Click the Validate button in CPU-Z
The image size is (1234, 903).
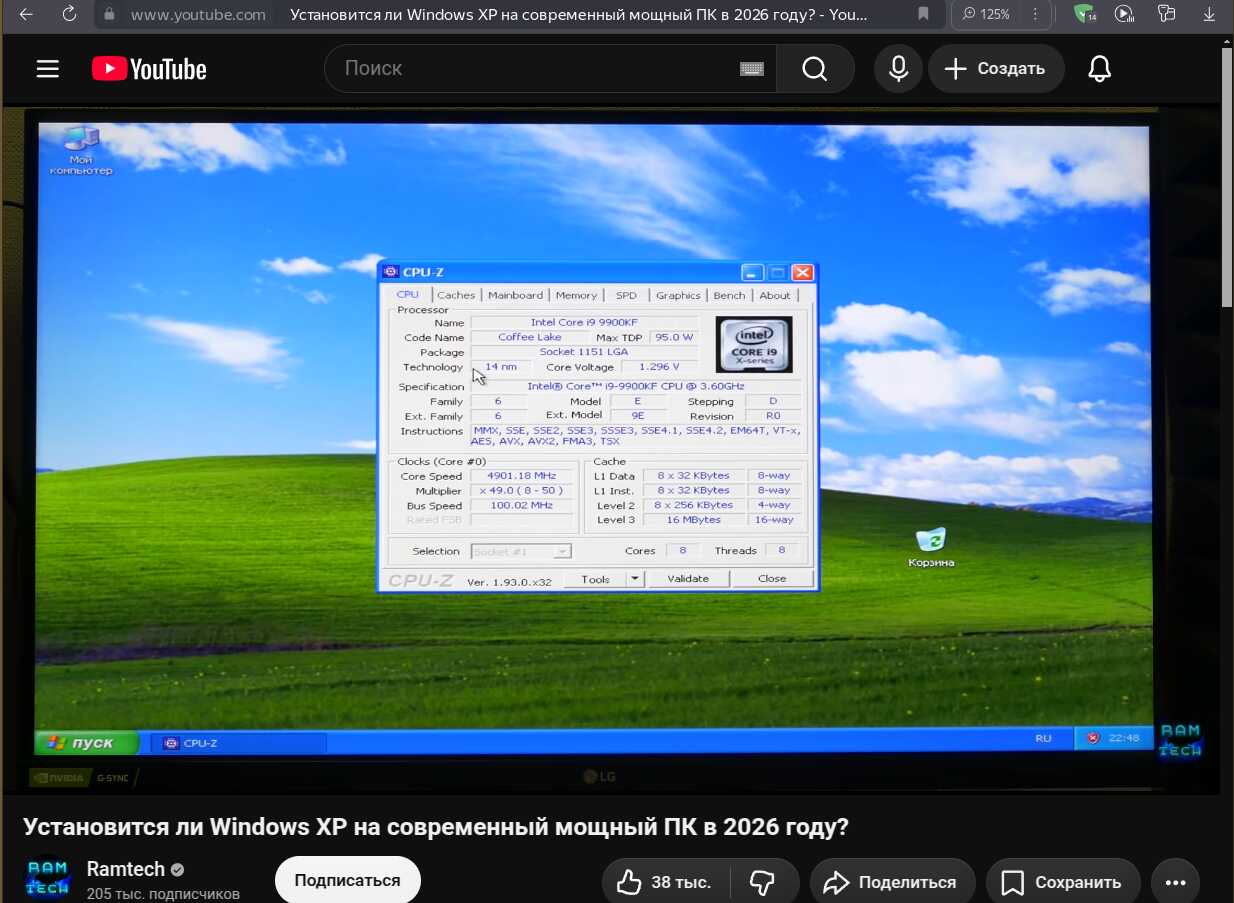(x=688, y=579)
